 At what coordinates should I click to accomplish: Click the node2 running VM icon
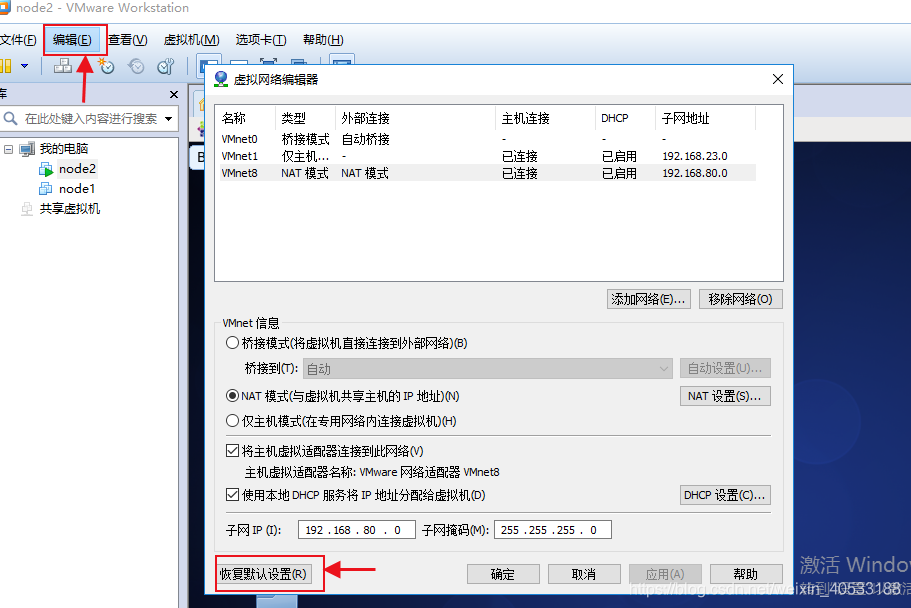[46, 169]
